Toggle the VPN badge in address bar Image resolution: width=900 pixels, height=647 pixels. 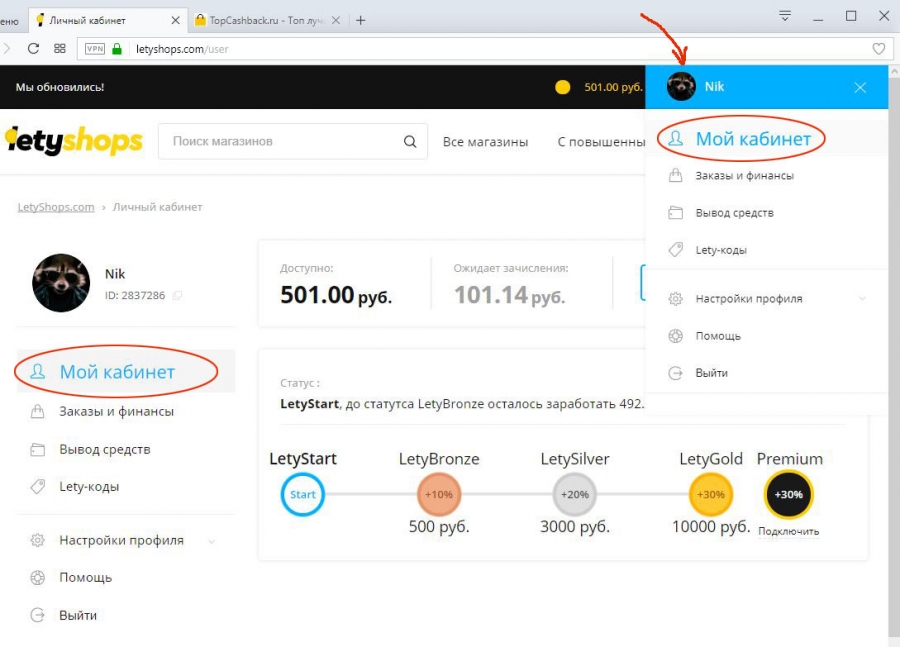95,49
